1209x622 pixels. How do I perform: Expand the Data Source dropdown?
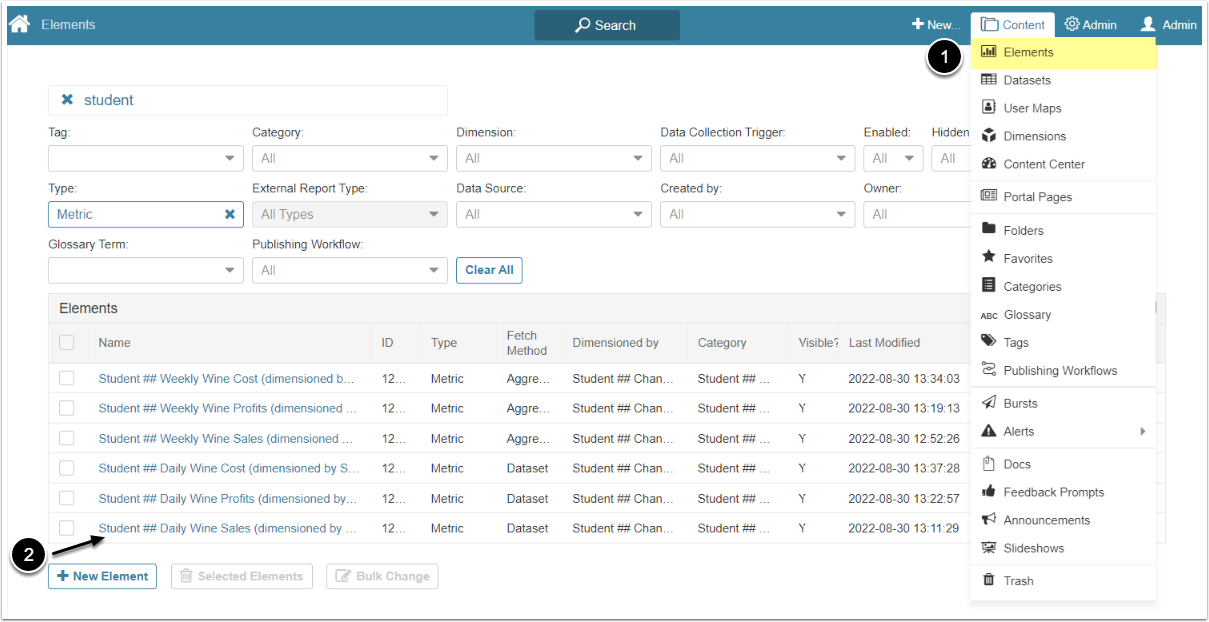pyautogui.click(x=553, y=214)
